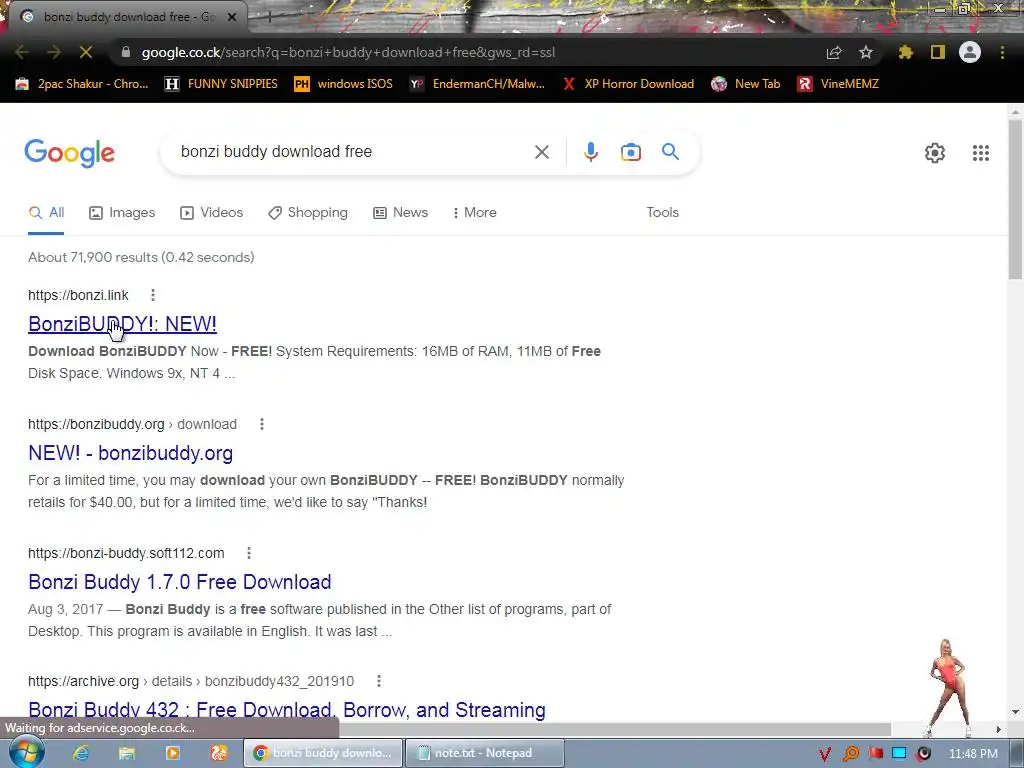
Task: Open the Bonzi Buddy 432 archive link
Action: tap(287, 710)
